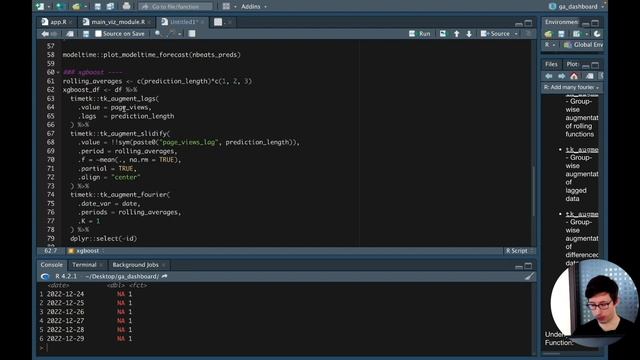
Task: Click the 62:7 cursor position indicator
Action: tap(51, 251)
